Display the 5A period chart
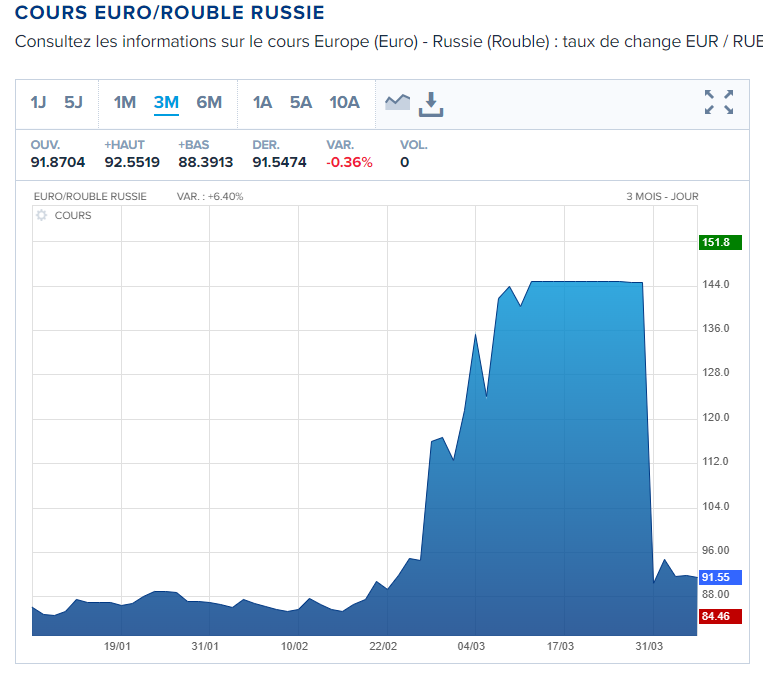The height and width of the screenshot is (679, 763). (300, 102)
